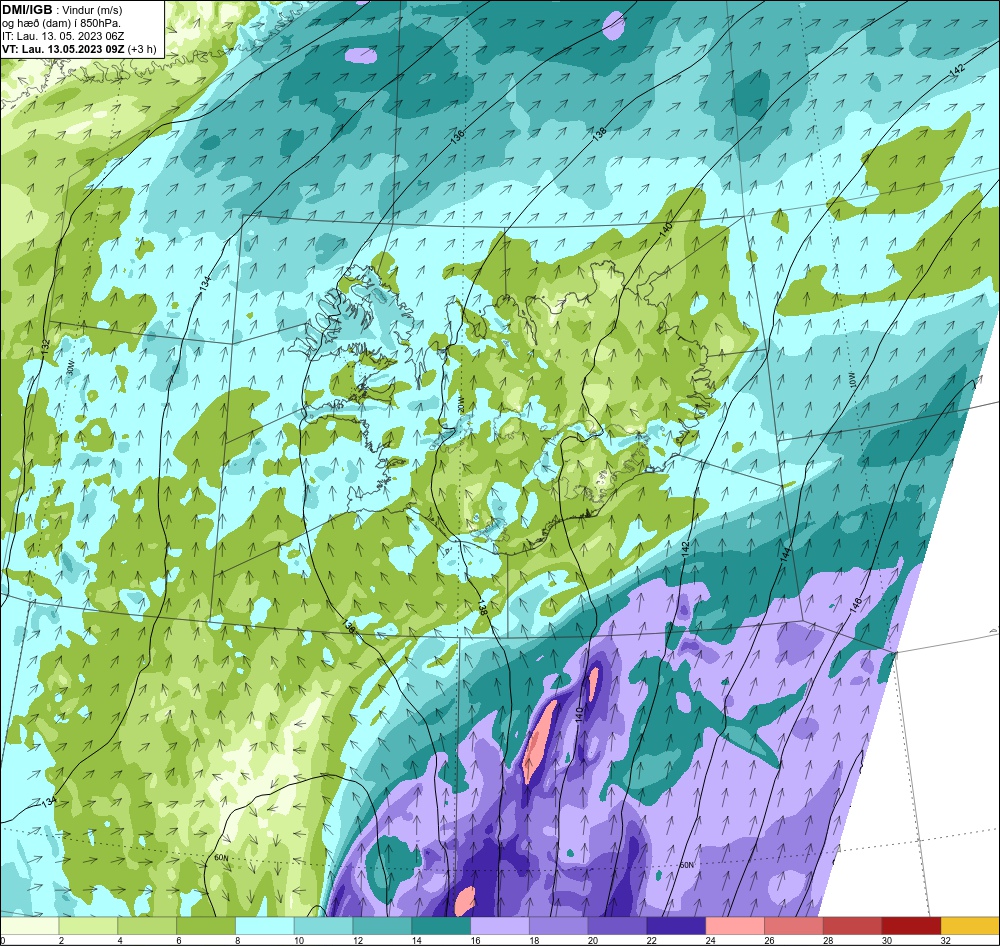Click the '146' height contour label

pos(856,606)
